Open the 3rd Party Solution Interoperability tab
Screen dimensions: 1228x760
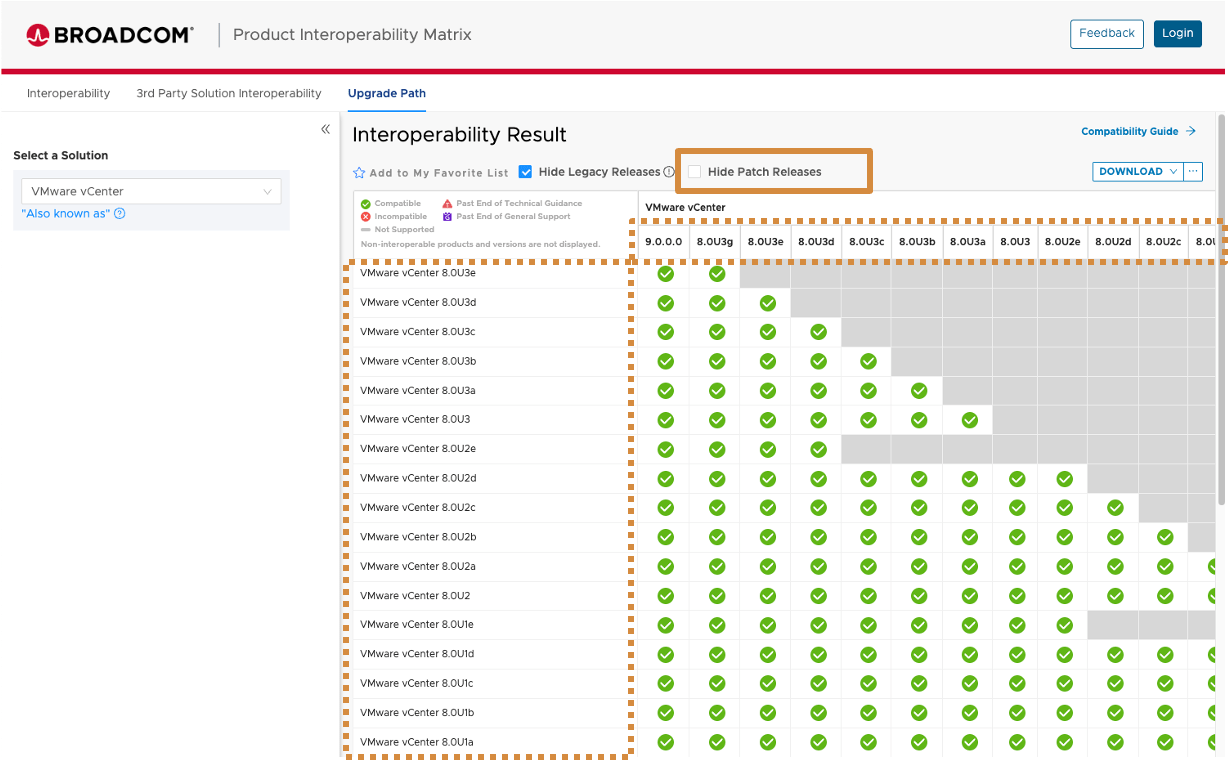(x=228, y=93)
